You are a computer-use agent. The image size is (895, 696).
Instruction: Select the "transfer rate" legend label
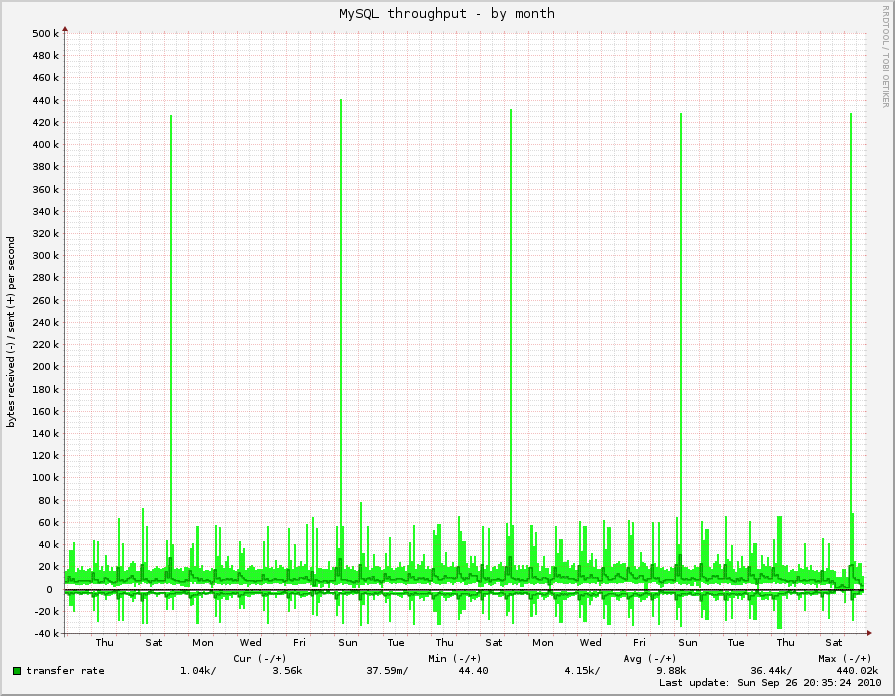click(66, 671)
